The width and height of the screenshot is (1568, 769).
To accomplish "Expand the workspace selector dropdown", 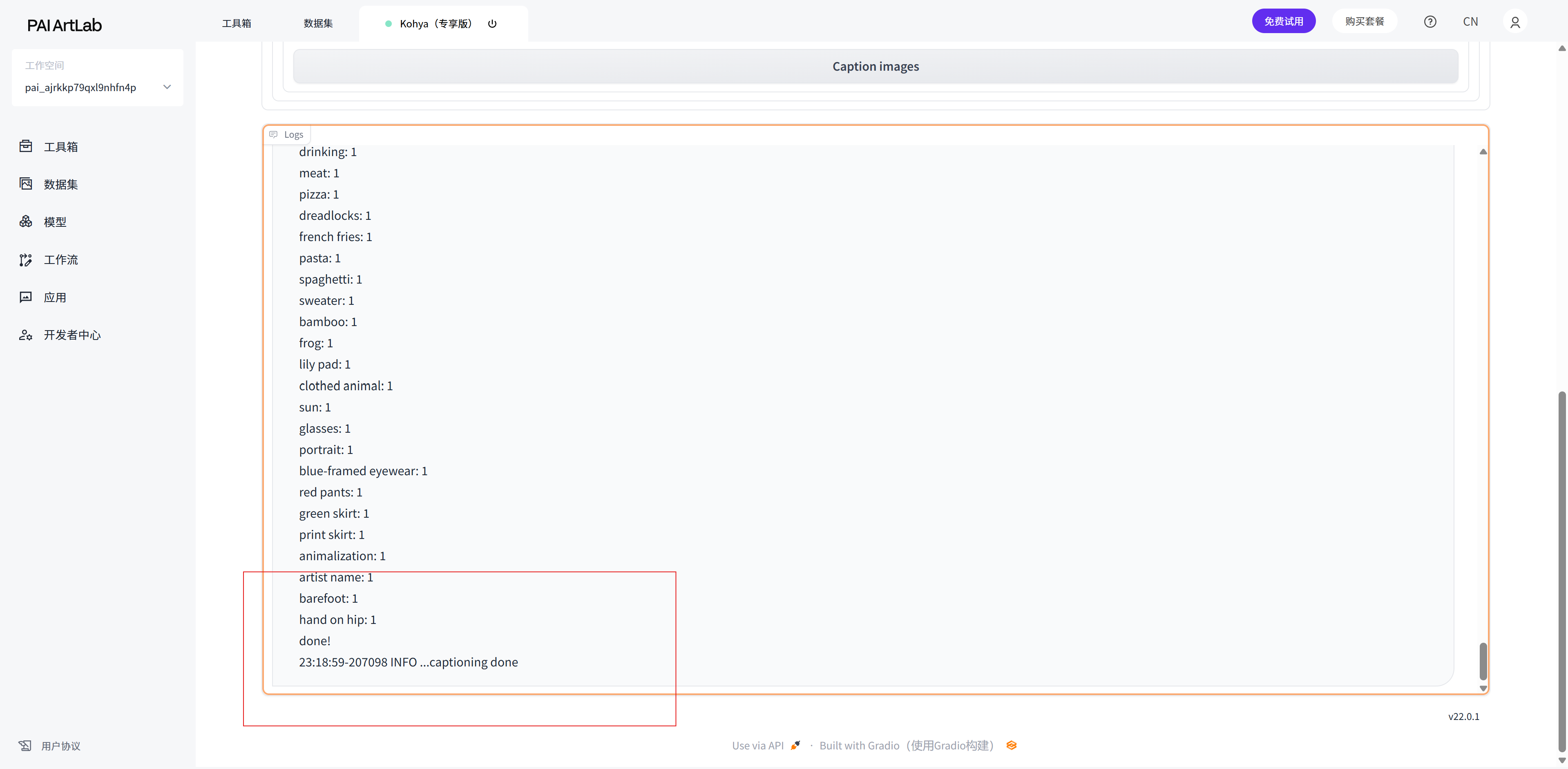I will click(167, 87).
